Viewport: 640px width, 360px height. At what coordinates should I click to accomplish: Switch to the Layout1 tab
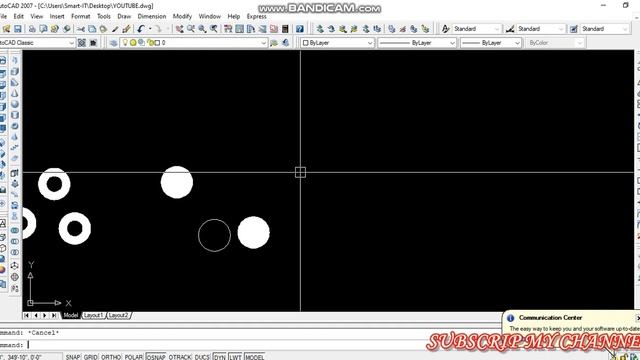(x=93, y=315)
